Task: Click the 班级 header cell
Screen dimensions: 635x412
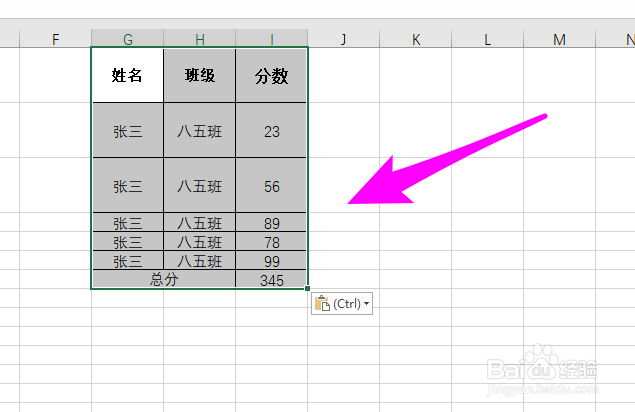Action: 200,75
